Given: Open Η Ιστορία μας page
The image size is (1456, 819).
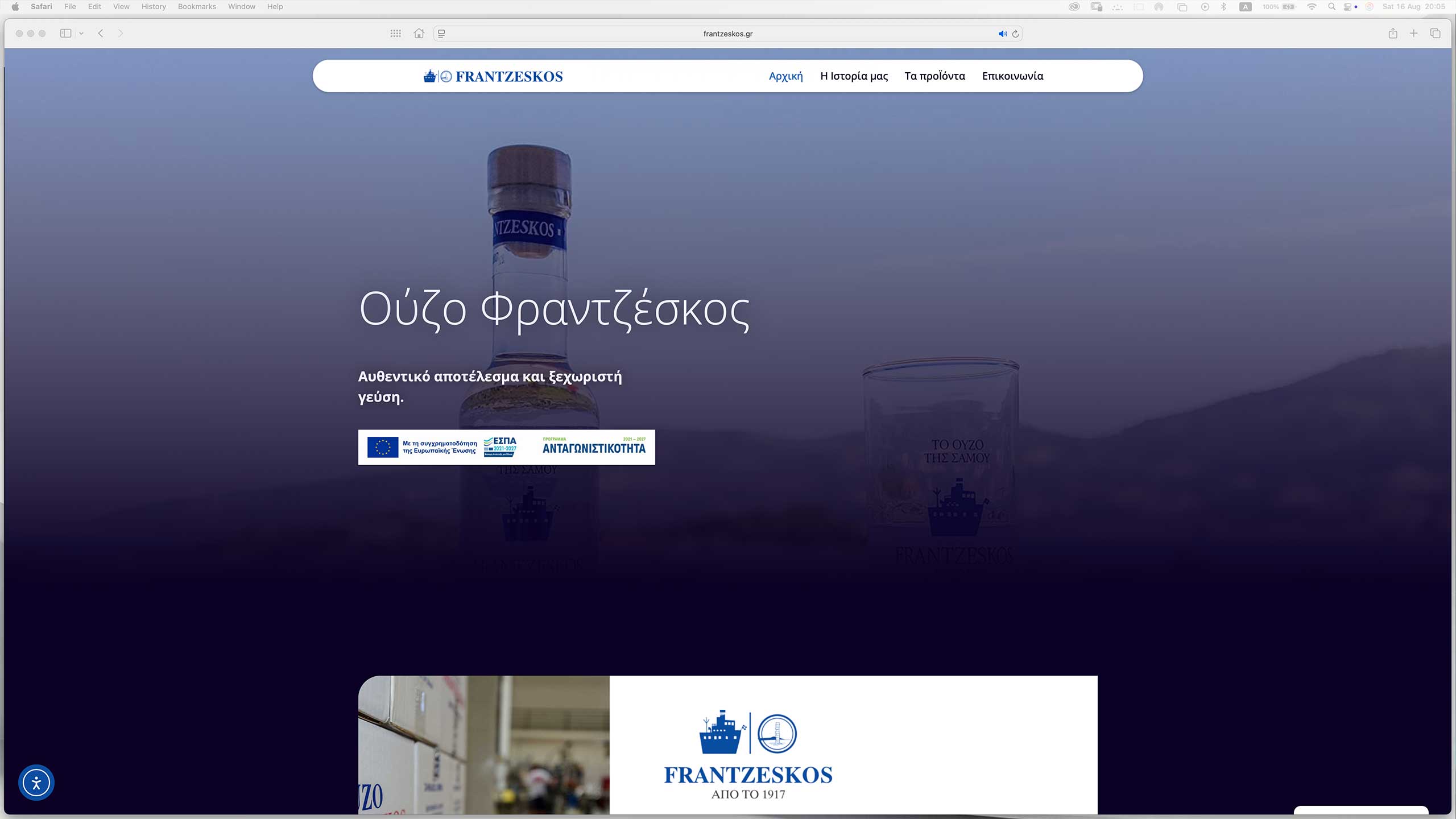Looking at the screenshot, I should pos(854,76).
